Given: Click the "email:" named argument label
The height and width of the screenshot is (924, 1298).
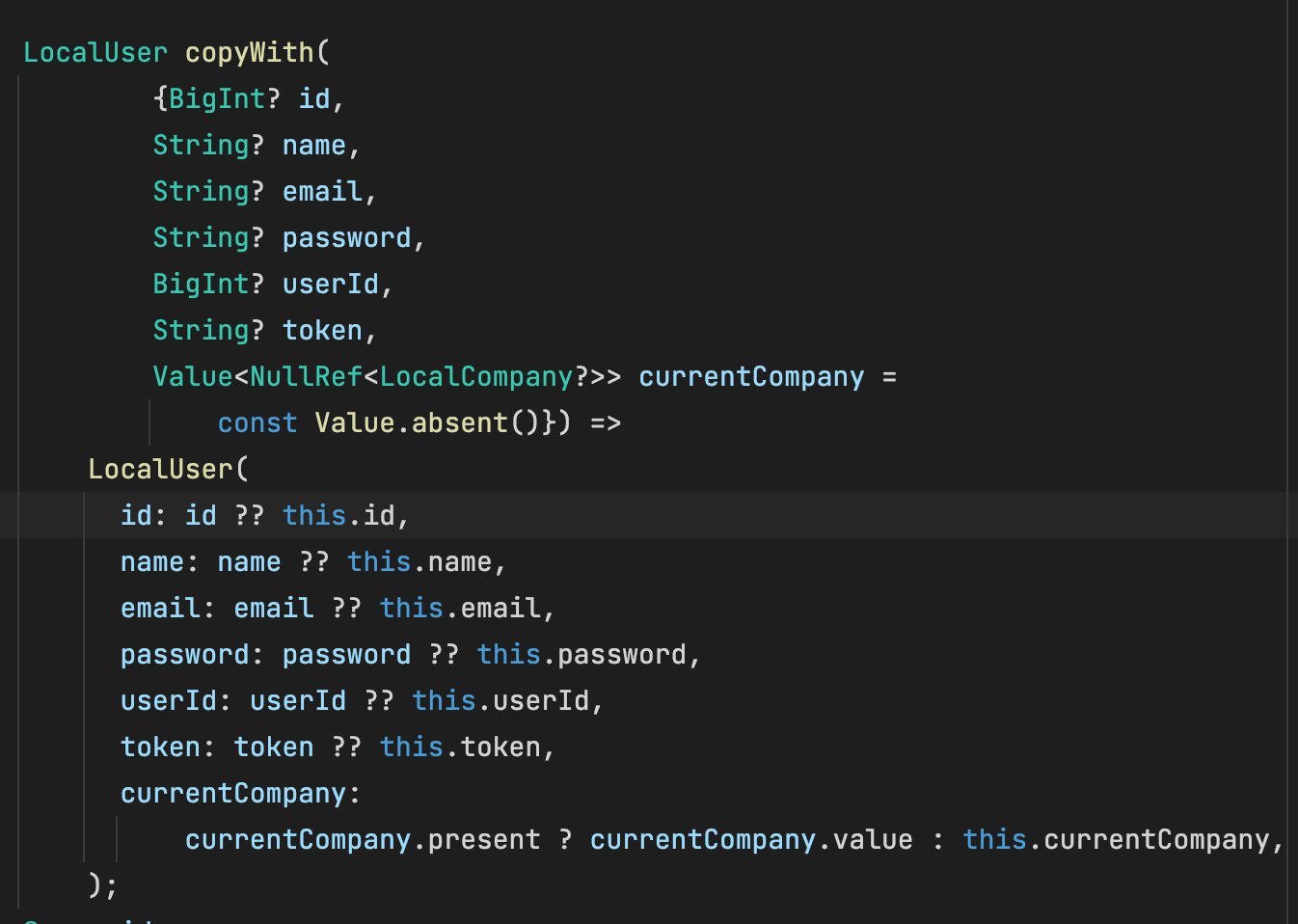Looking at the screenshot, I should tap(169, 608).
